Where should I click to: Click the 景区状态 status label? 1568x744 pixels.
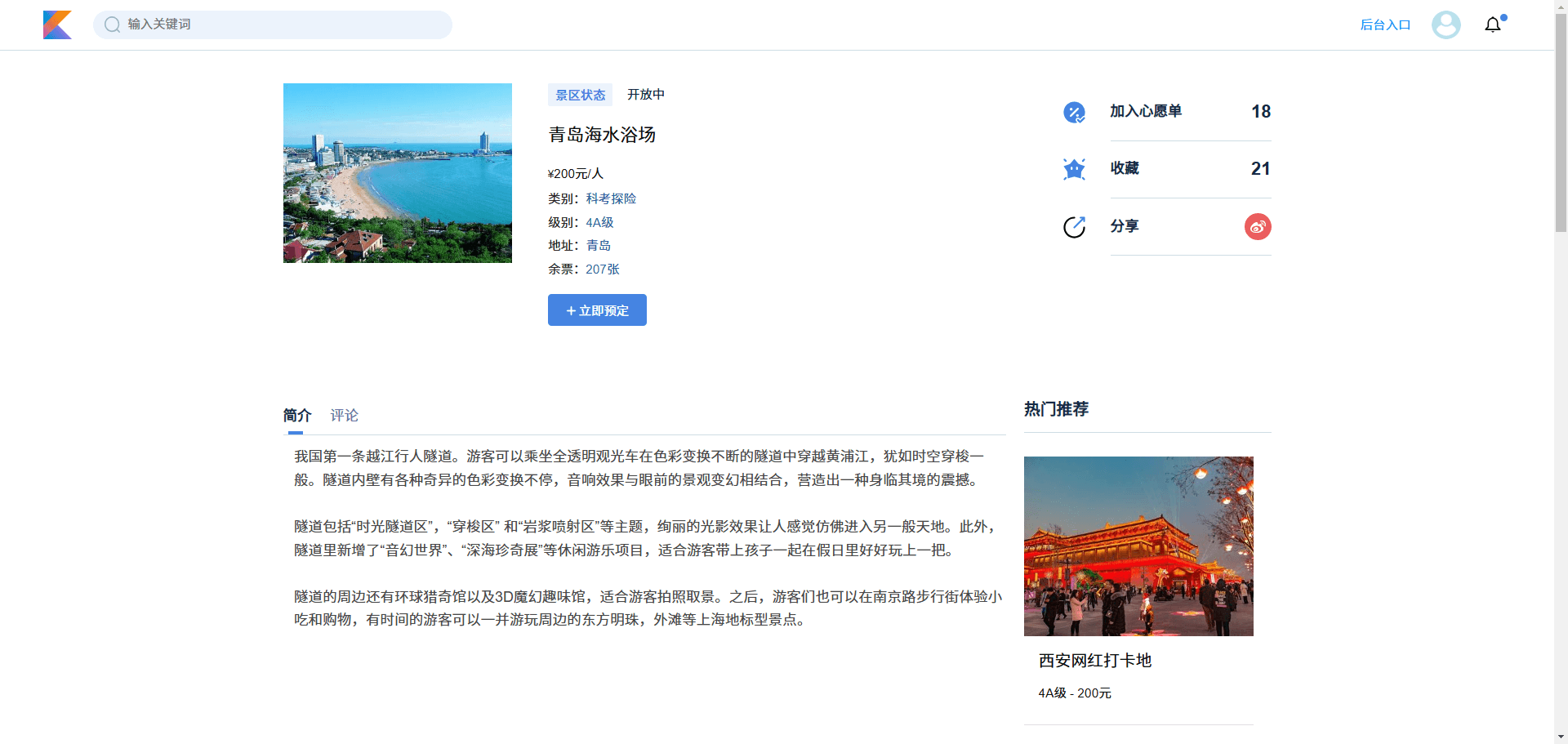click(x=580, y=94)
